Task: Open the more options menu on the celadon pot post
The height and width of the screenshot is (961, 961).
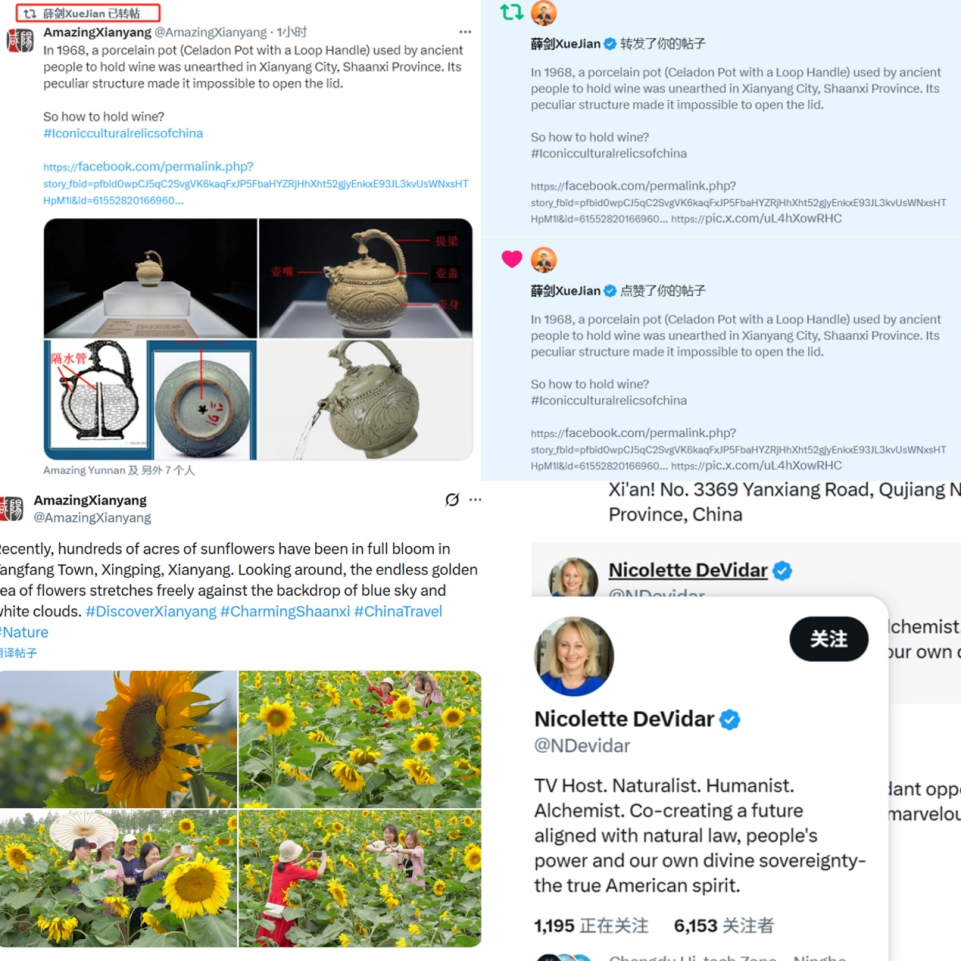Action: [465, 32]
